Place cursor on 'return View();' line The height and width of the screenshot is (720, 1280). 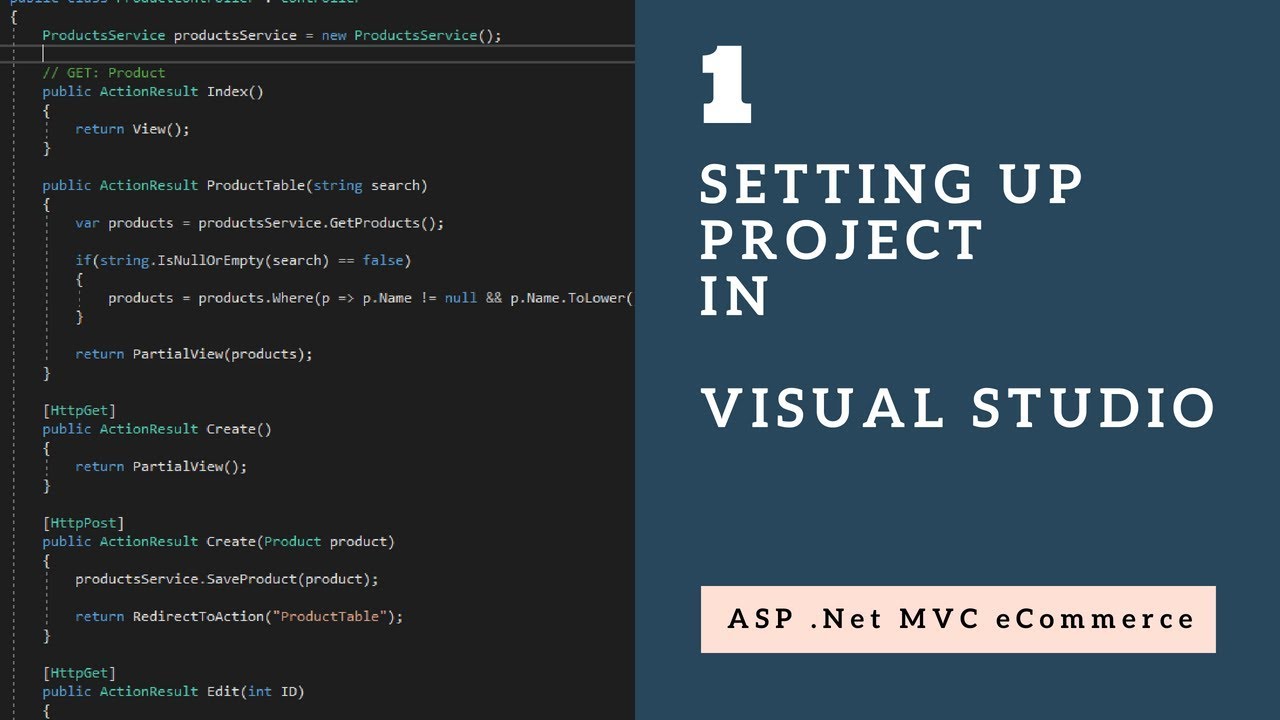[x=132, y=129]
